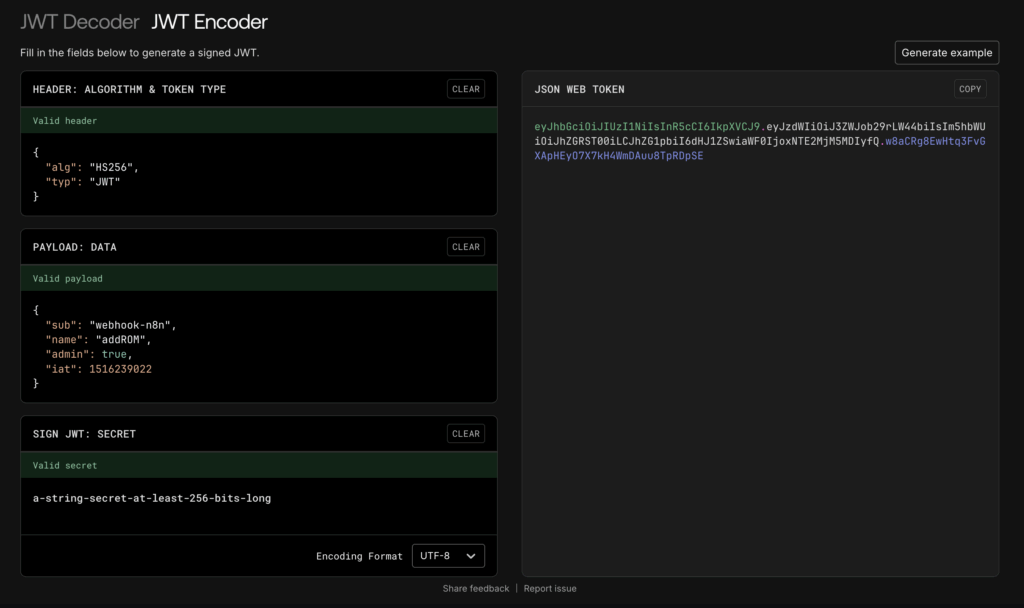
Task: Click the iat value 1516239022
Action: (x=120, y=369)
